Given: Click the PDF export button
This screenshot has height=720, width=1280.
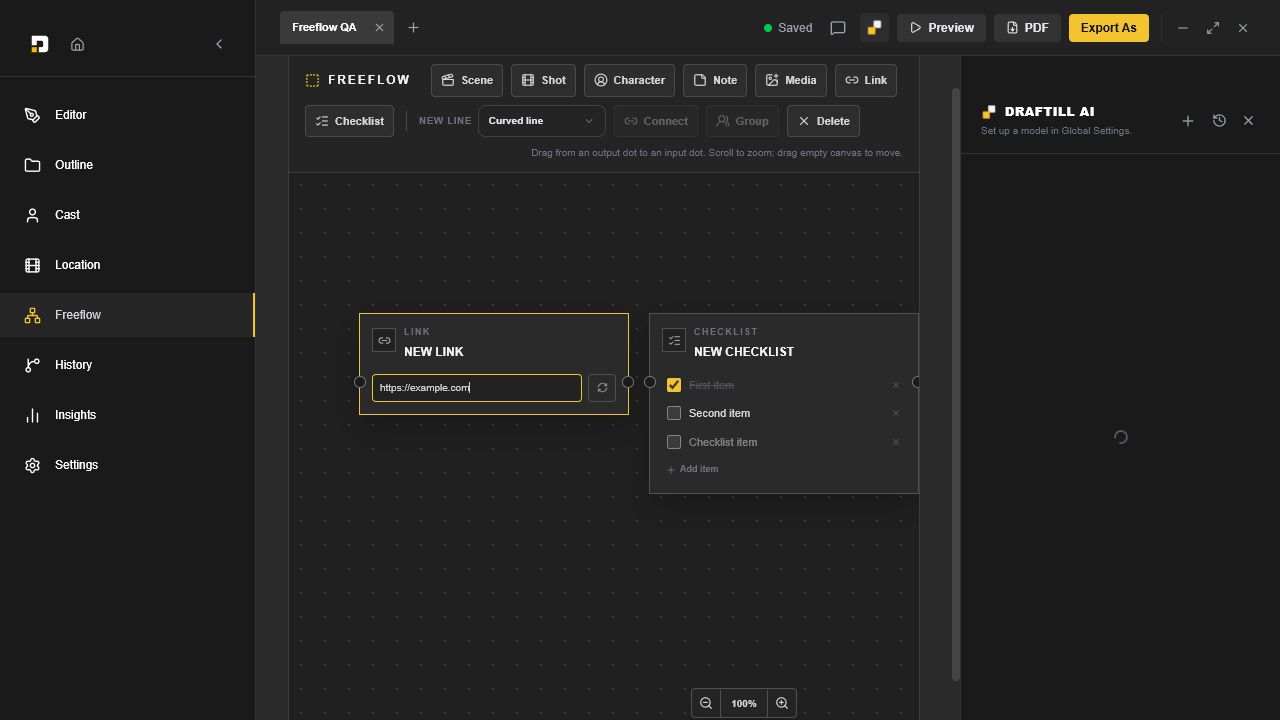Looking at the screenshot, I should [x=1027, y=28].
